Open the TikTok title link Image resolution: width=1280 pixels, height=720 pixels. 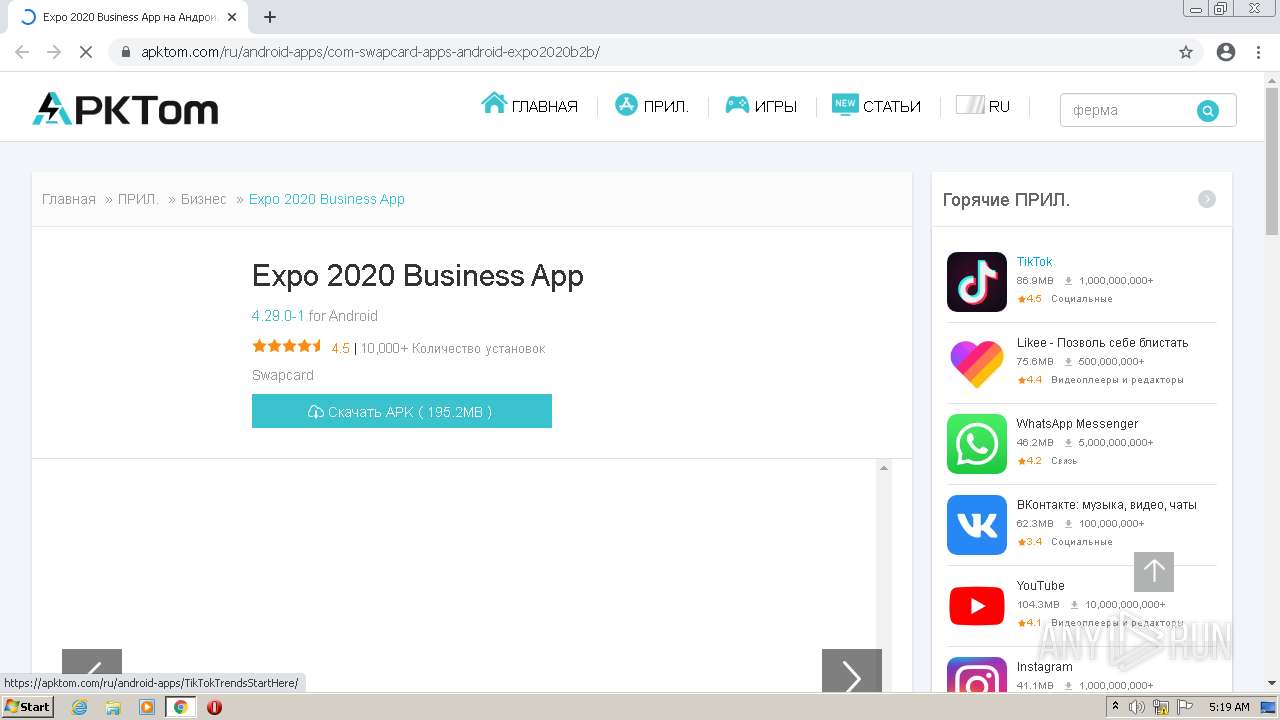pos(1034,262)
